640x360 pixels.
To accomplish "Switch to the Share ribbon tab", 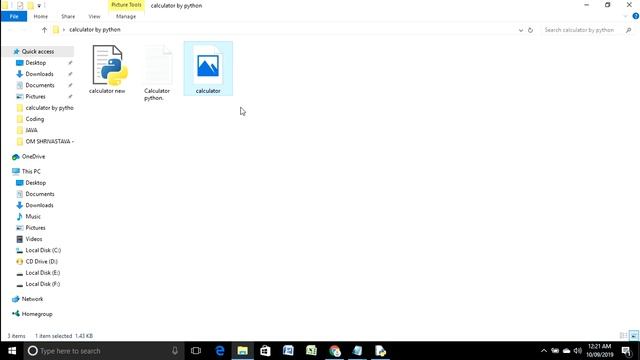I will (x=68, y=16).
